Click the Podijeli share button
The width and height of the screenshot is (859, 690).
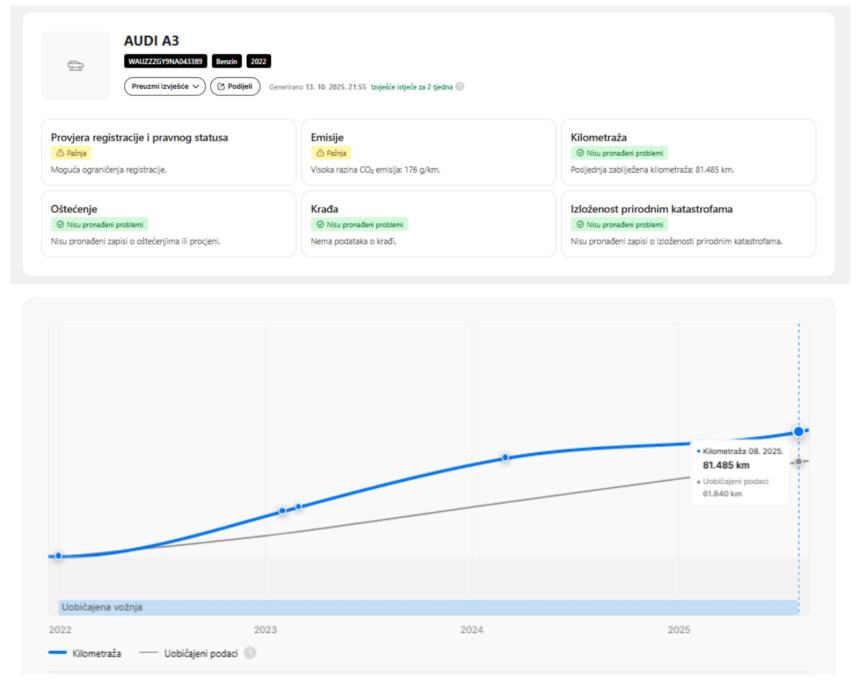coord(235,86)
